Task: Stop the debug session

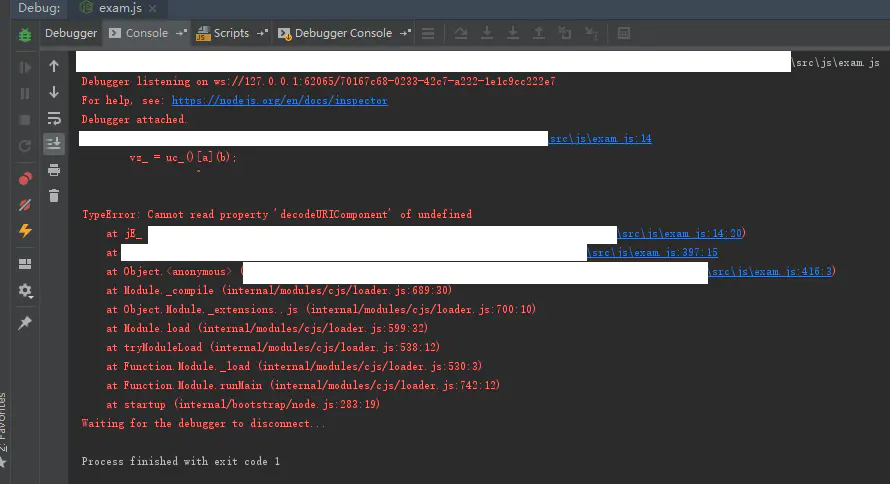Action: (x=25, y=120)
